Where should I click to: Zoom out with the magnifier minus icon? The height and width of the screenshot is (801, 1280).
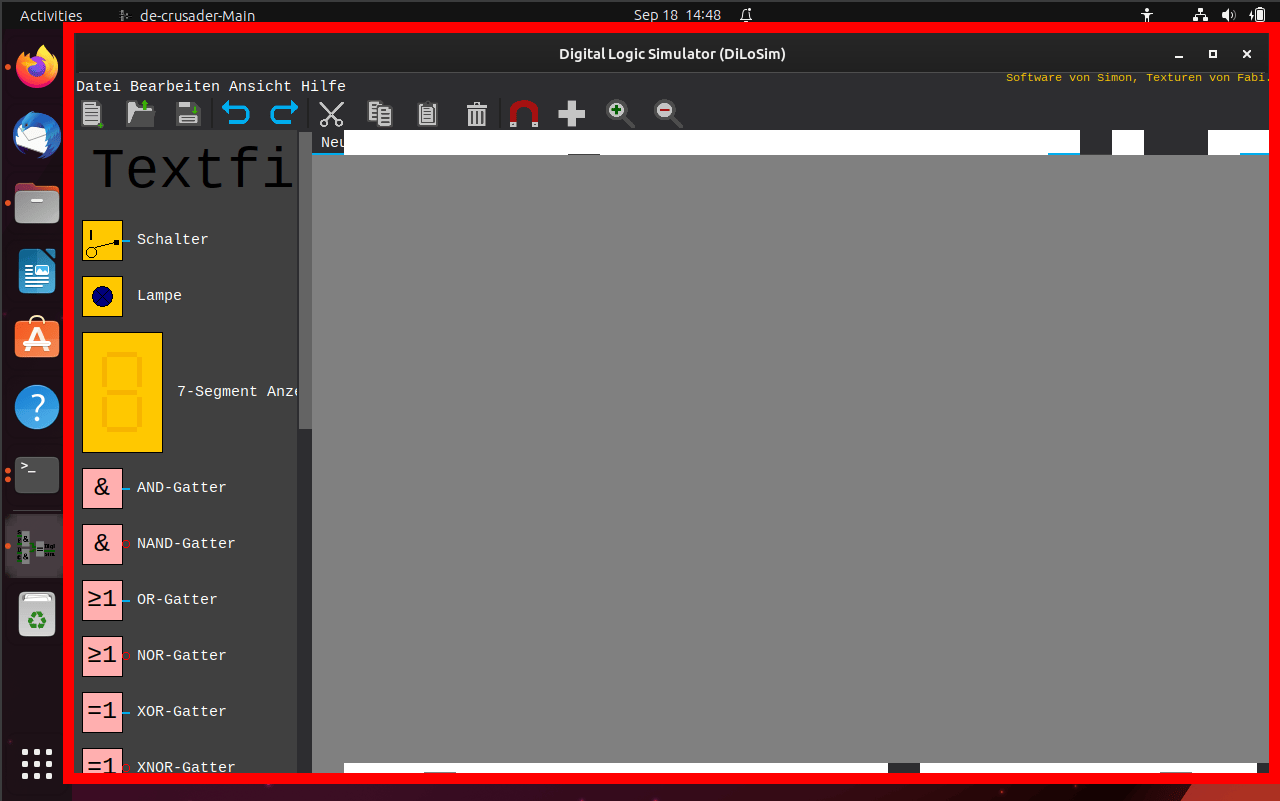(x=668, y=114)
